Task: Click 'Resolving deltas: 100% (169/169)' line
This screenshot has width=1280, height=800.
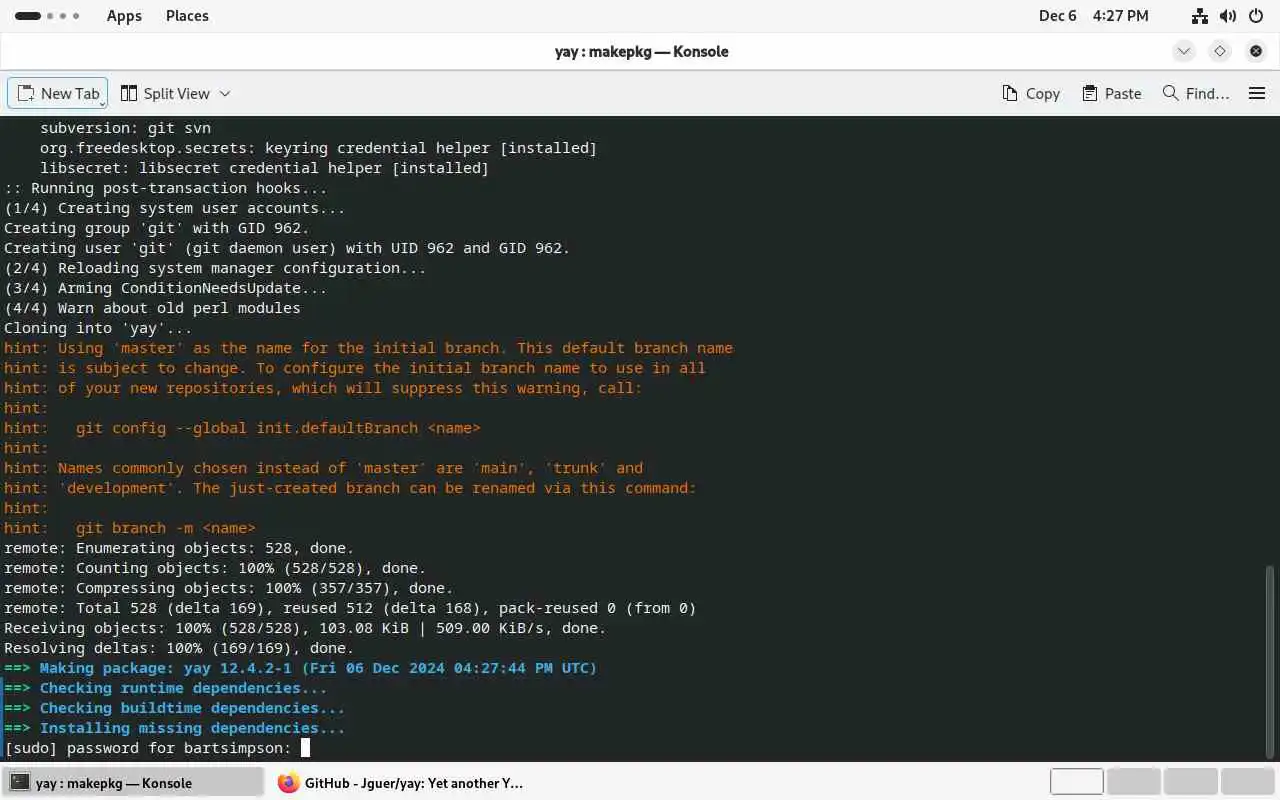Action: coord(179,648)
